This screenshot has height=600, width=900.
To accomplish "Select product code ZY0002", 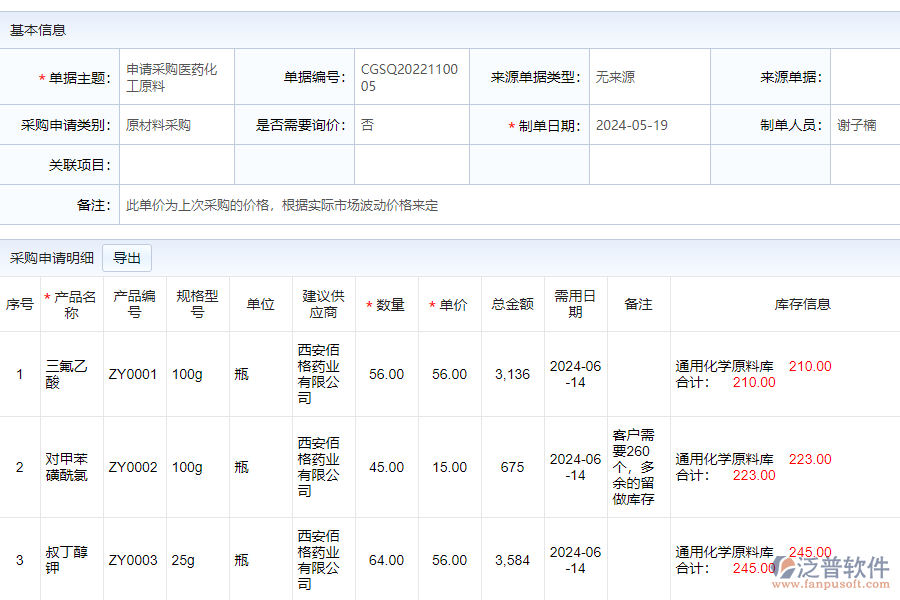I will [x=134, y=466].
